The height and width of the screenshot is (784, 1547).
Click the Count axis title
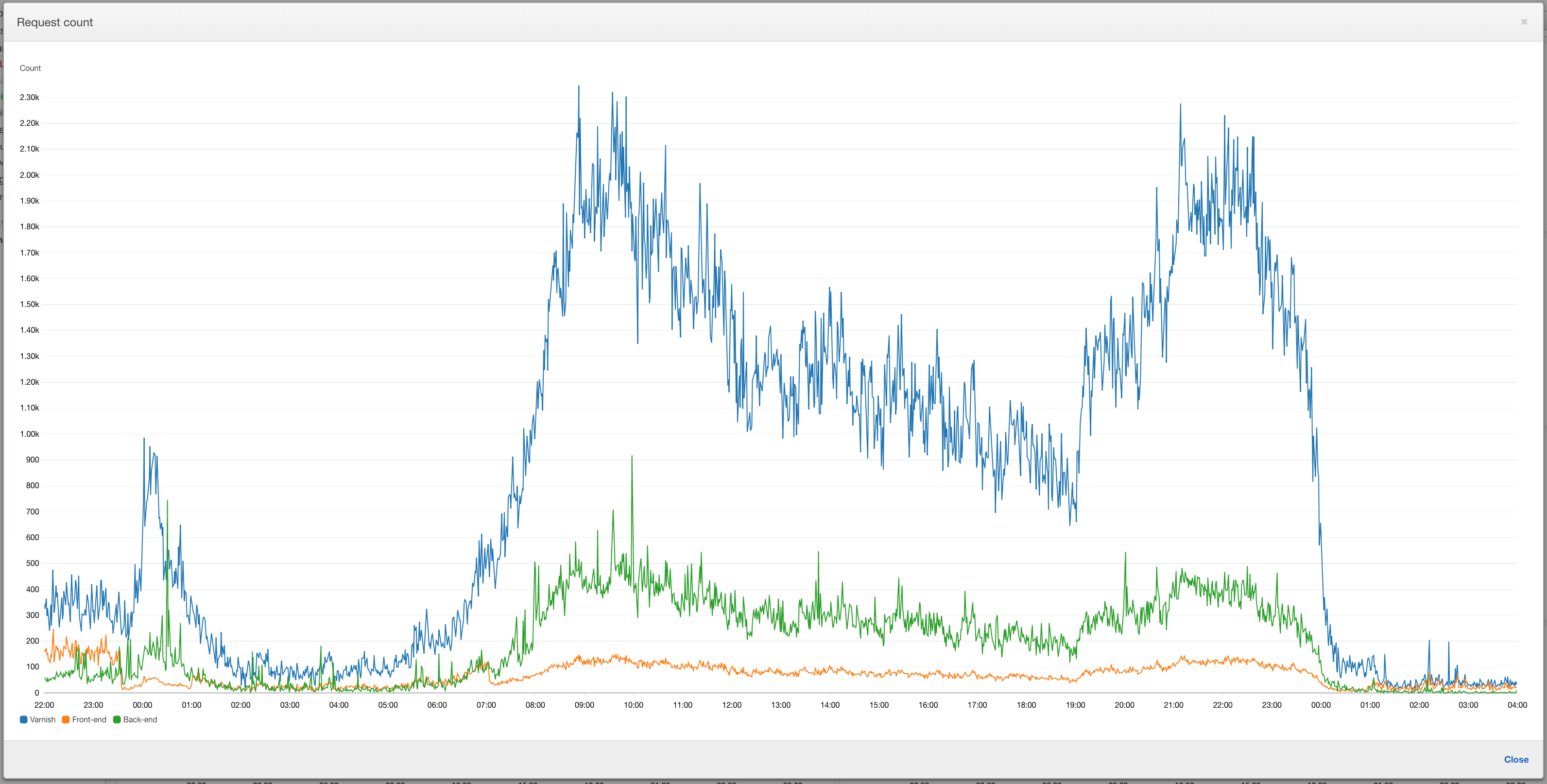click(x=30, y=68)
